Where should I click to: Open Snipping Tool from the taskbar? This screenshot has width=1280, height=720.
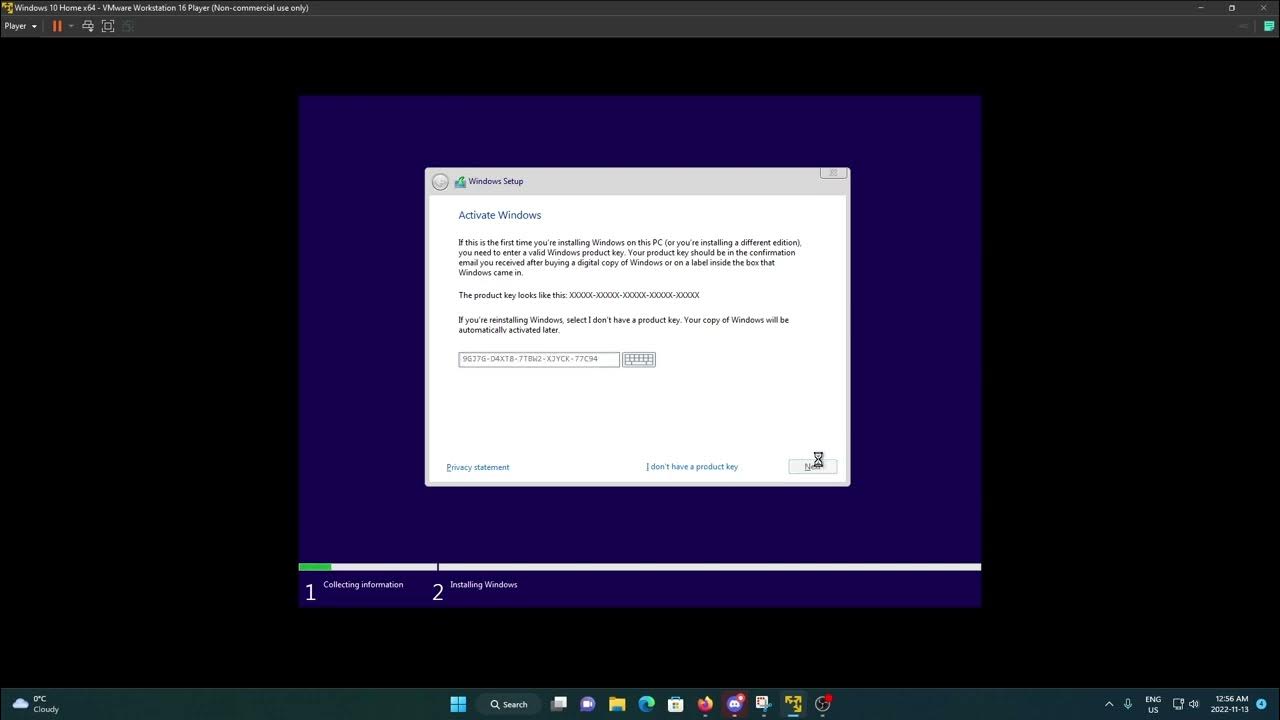[x=763, y=704]
